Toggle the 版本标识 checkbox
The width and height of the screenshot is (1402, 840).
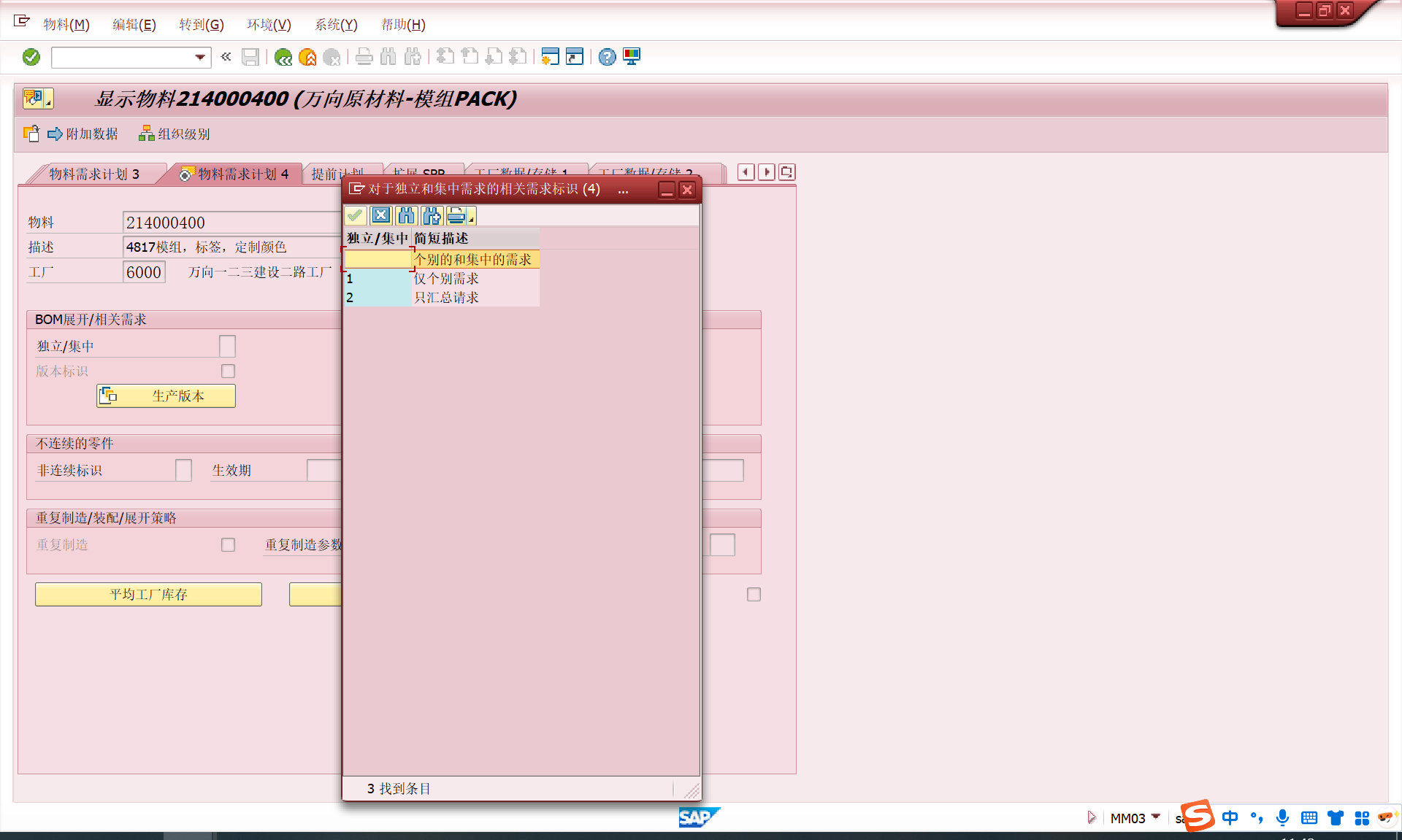pyautogui.click(x=228, y=371)
